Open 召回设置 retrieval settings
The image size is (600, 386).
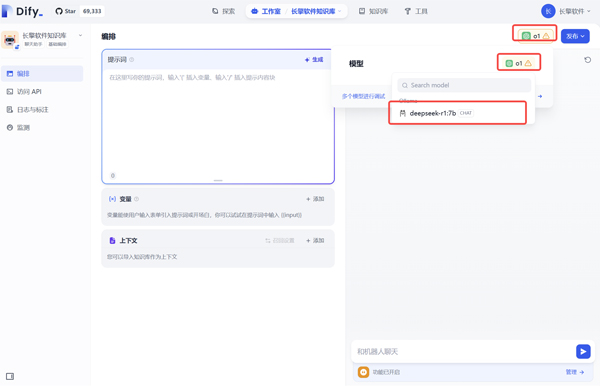coord(280,241)
